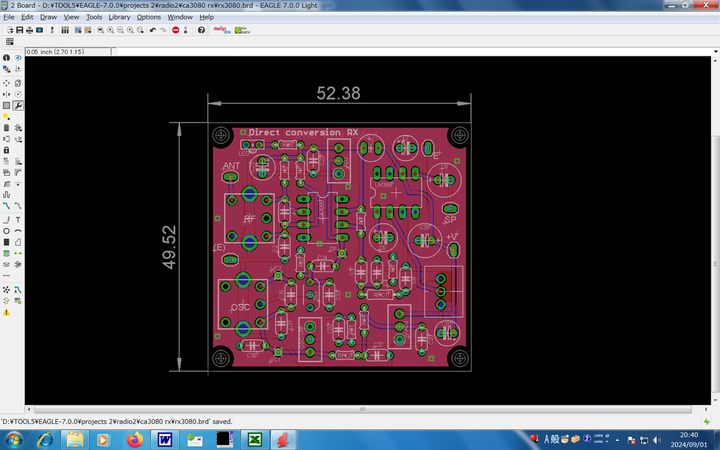Open the Options menu
The height and width of the screenshot is (450, 720).
[x=148, y=17]
